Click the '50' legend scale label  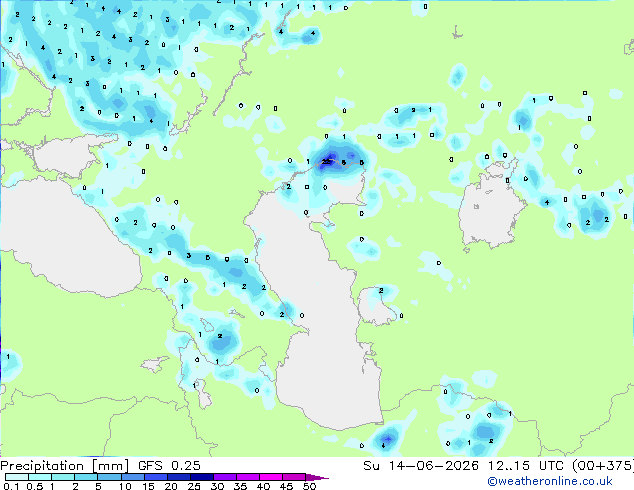tap(309, 486)
